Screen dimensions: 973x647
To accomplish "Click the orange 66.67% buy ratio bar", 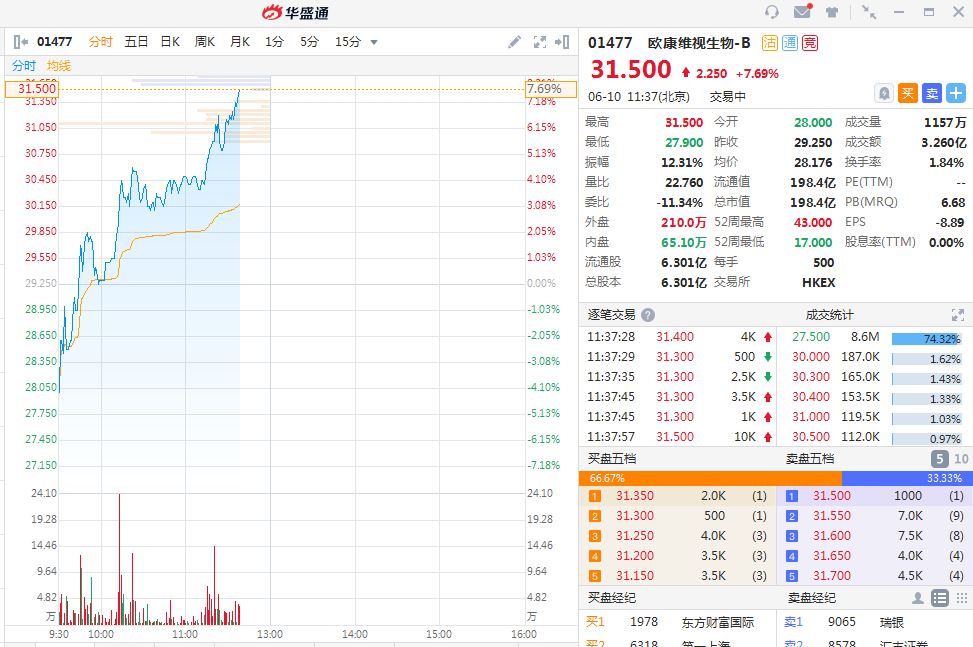I will 710,478.
